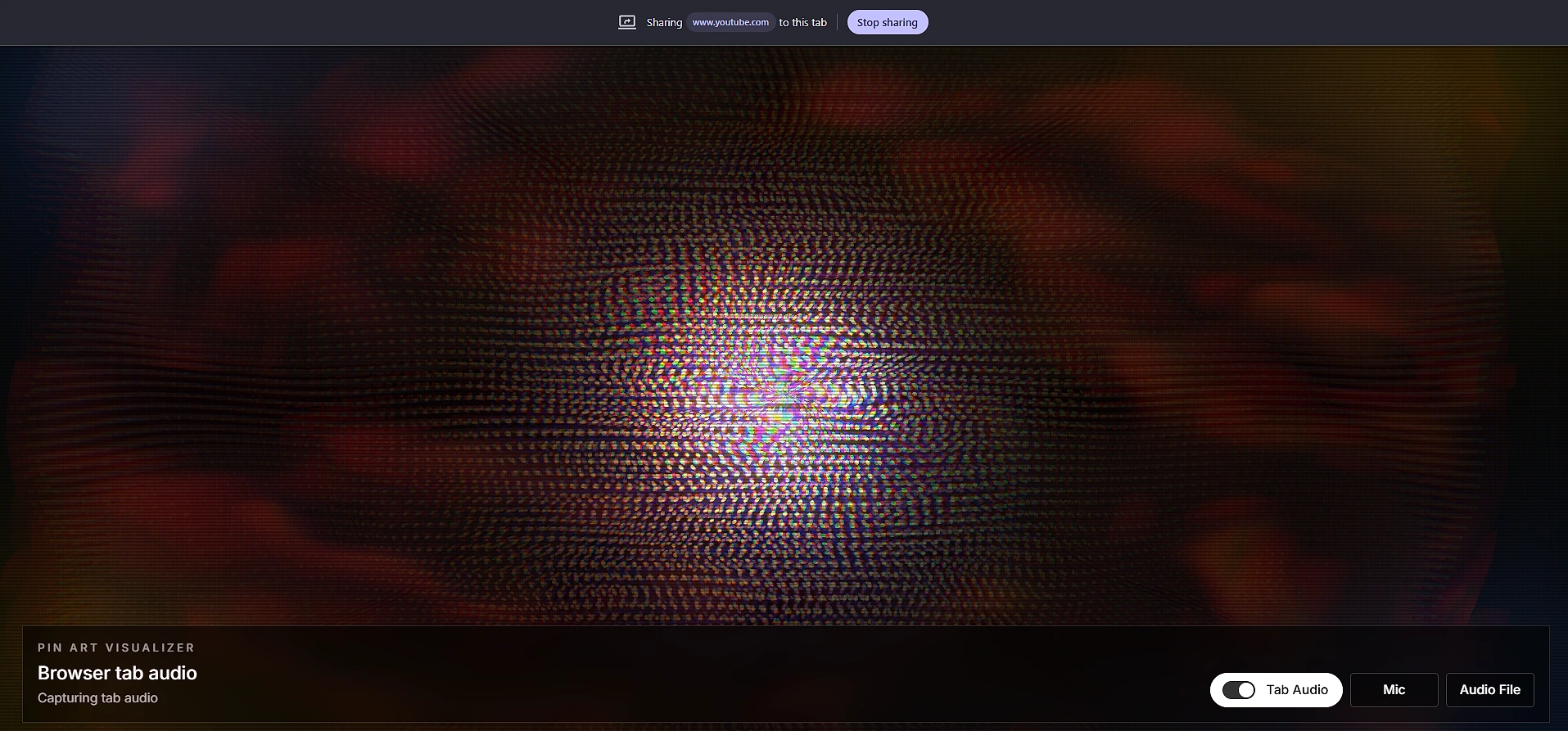Image resolution: width=1568 pixels, height=731 pixels.
Task: Click the screen-share icon in sharing bar
Action: click(626, 22)
